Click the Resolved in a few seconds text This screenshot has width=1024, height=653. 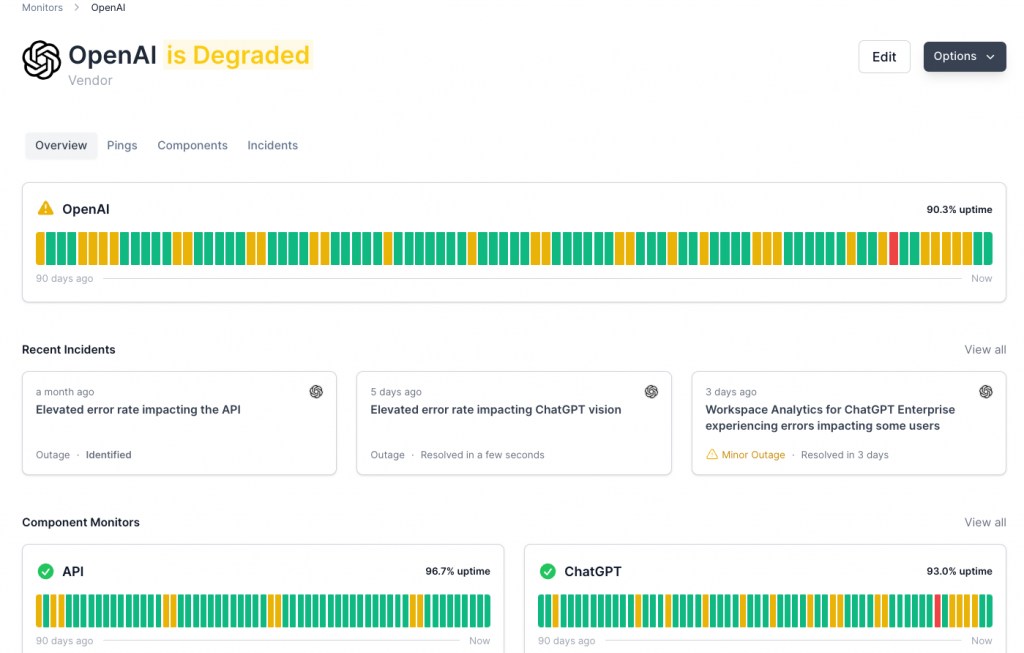pyautogui.click(x=482, y=454)
